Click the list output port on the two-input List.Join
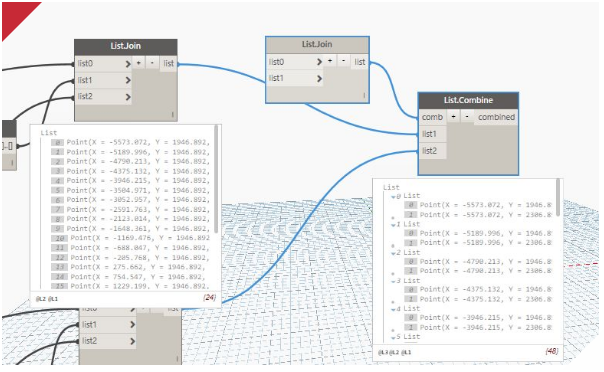The width and height of the screenshot is (604, 372). click(359, 62)
